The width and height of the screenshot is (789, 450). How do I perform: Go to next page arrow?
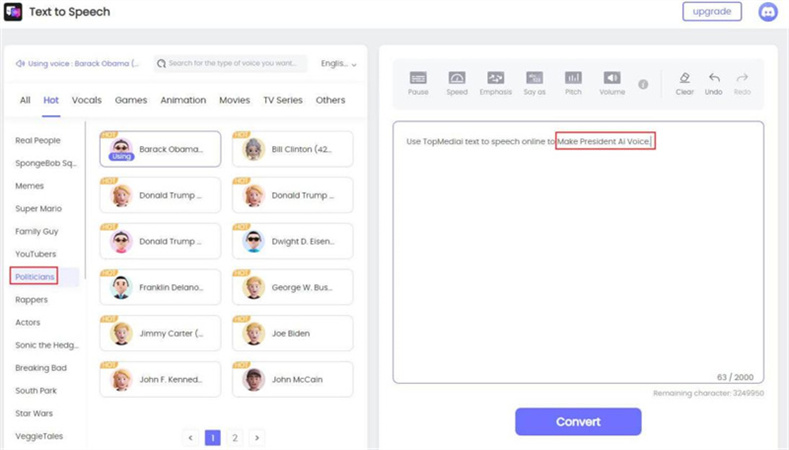click(257, 437)
